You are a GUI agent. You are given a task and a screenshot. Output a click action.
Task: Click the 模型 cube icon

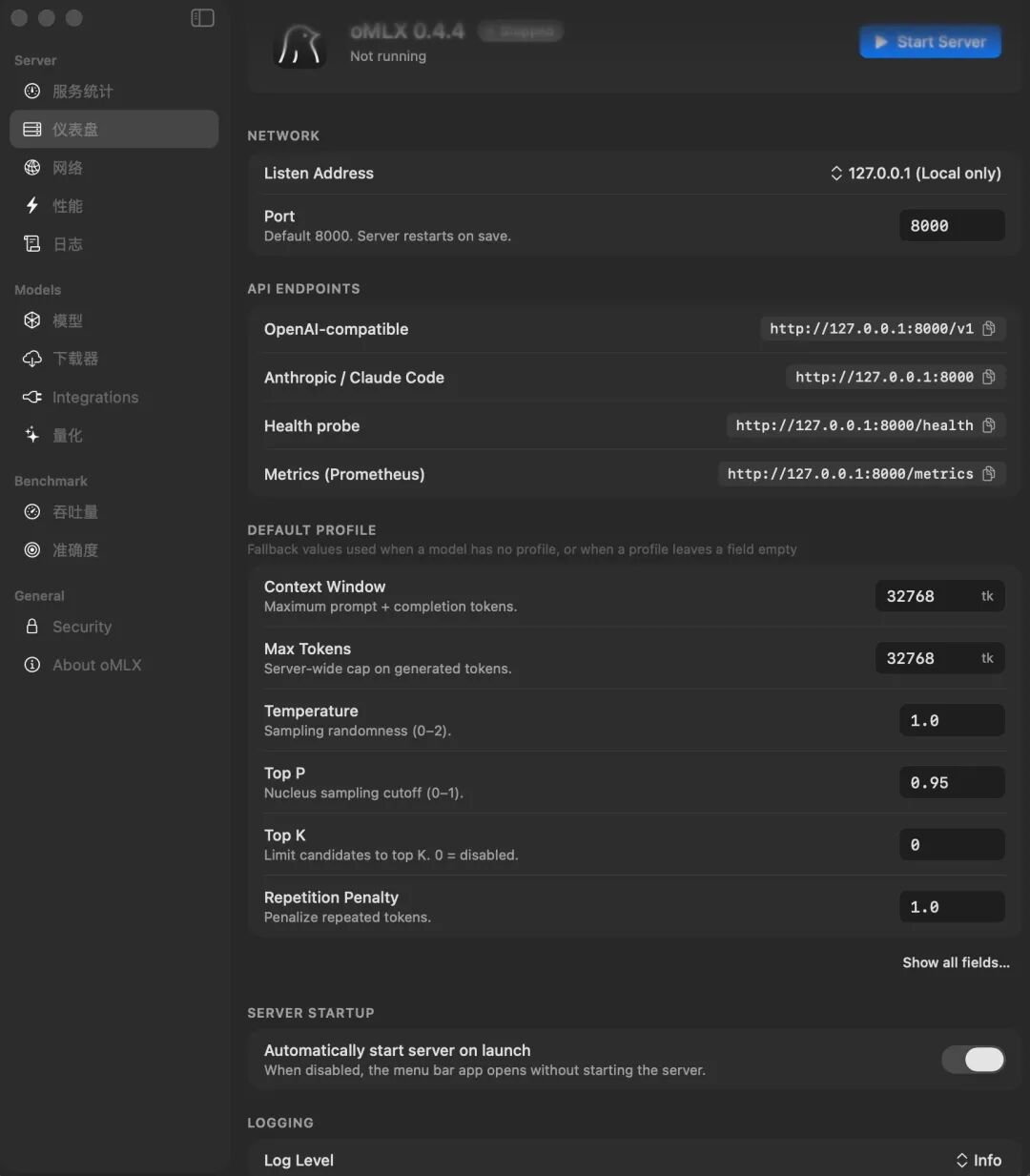[32, 320]
